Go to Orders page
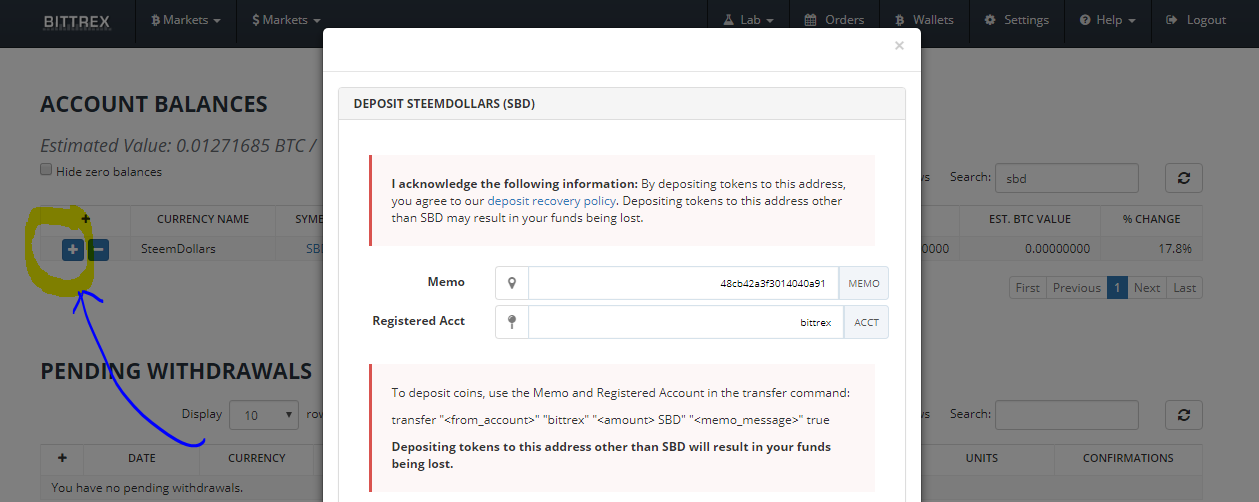The image size is (1259, 502). point(834,20)
